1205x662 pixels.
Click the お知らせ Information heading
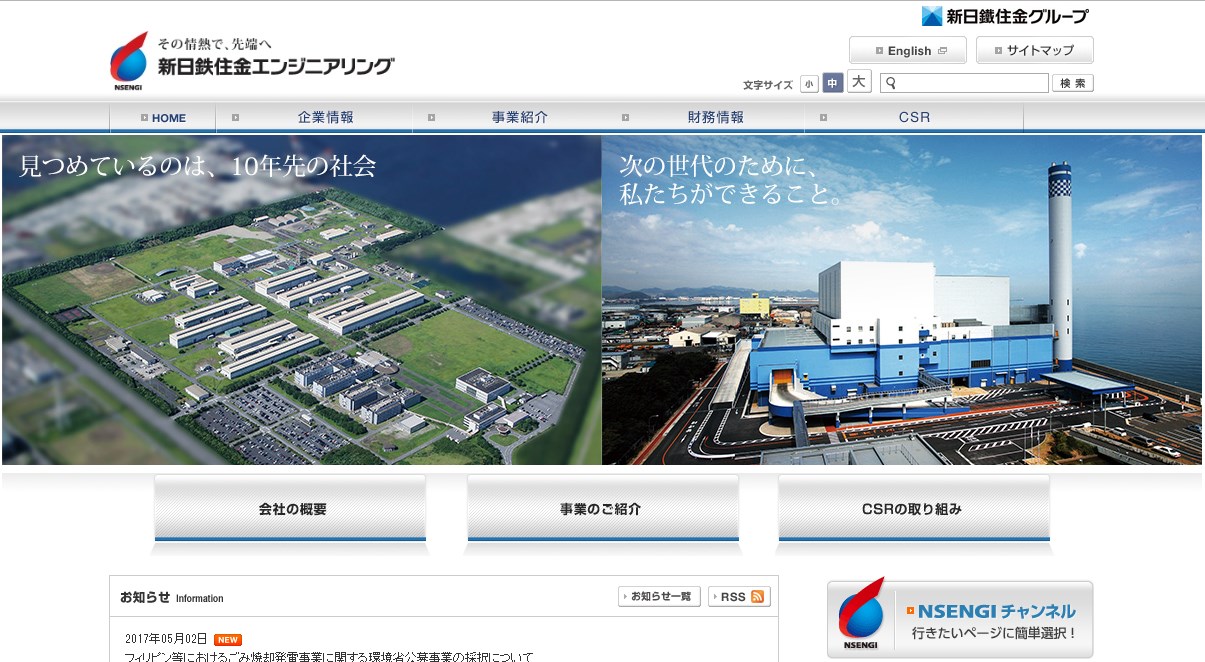(x=172, y=597)
